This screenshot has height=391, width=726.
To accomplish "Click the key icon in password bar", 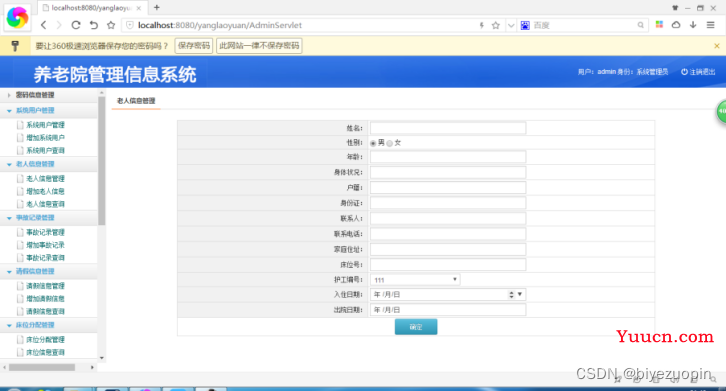I will tap(15, 45).
